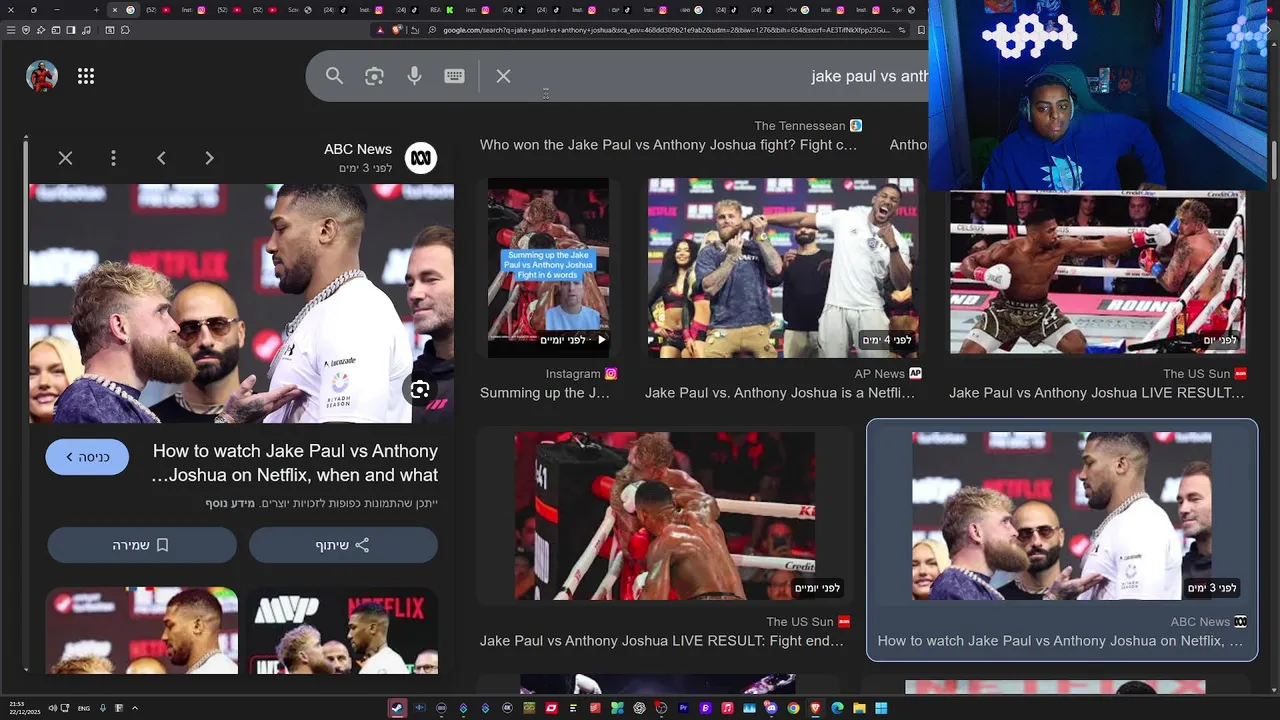Open the Google account profile avatar
Image resolution: width=1280 pixels, height=720 pixels.
(42, 76)
